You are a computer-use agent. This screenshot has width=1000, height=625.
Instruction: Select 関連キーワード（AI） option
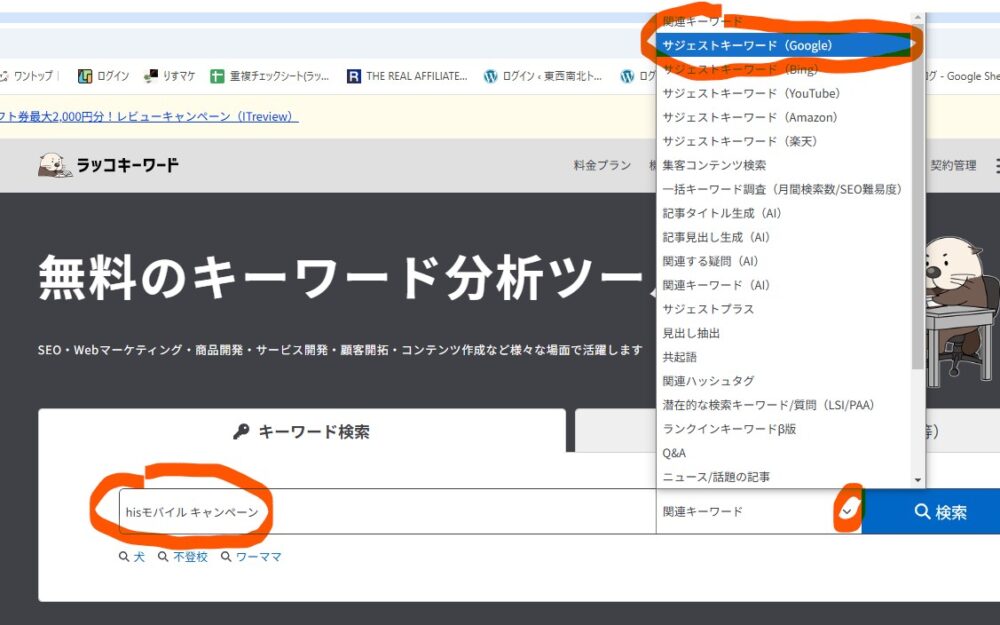(784, 285)
